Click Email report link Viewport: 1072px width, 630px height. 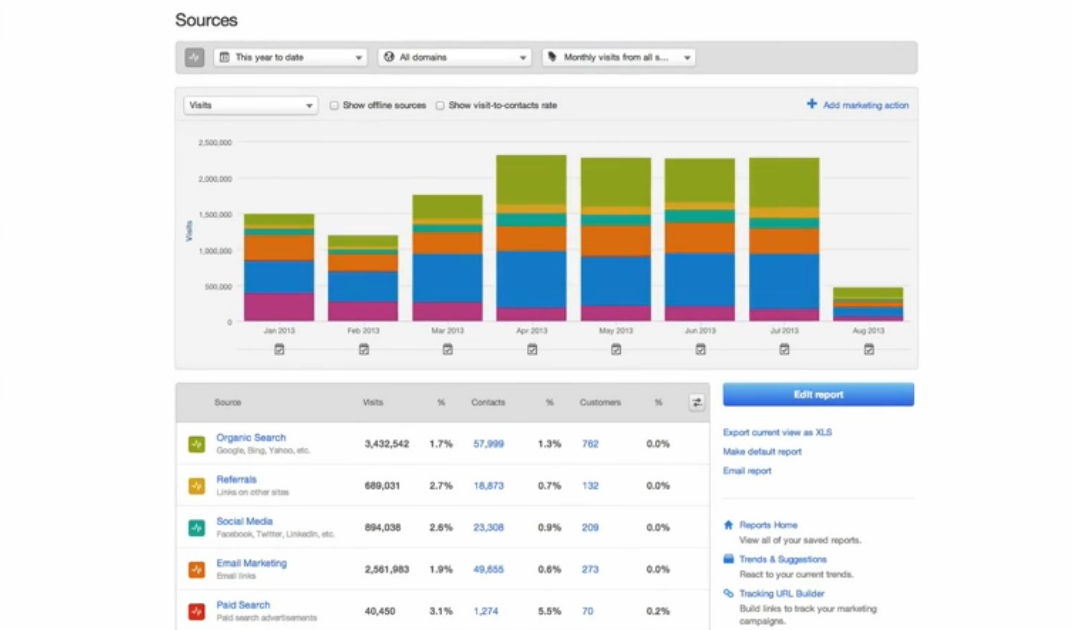click(x=747, y=471)
